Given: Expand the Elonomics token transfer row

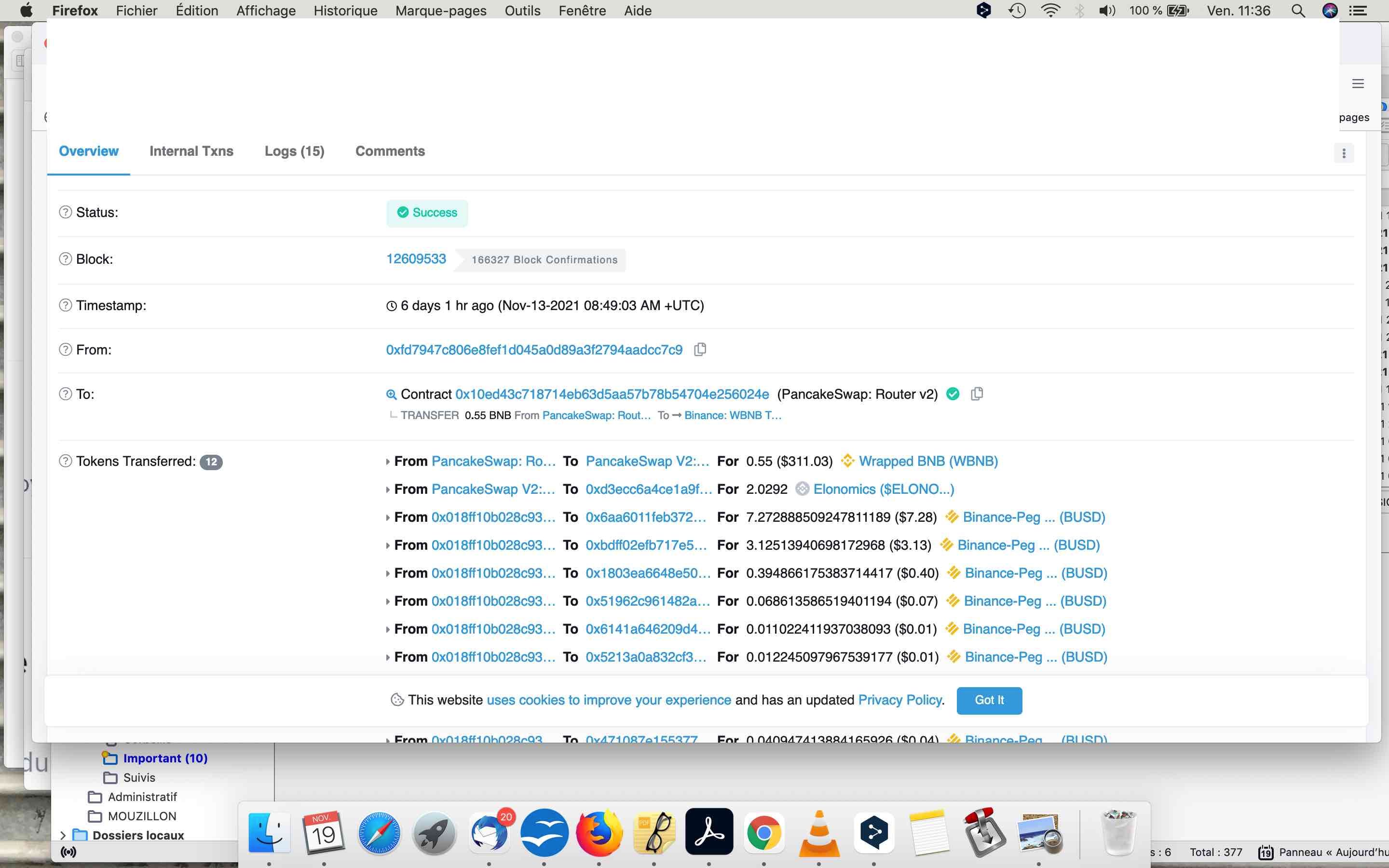Looking at the screenshot, I should pyautogui.click(x=388, y=489).
